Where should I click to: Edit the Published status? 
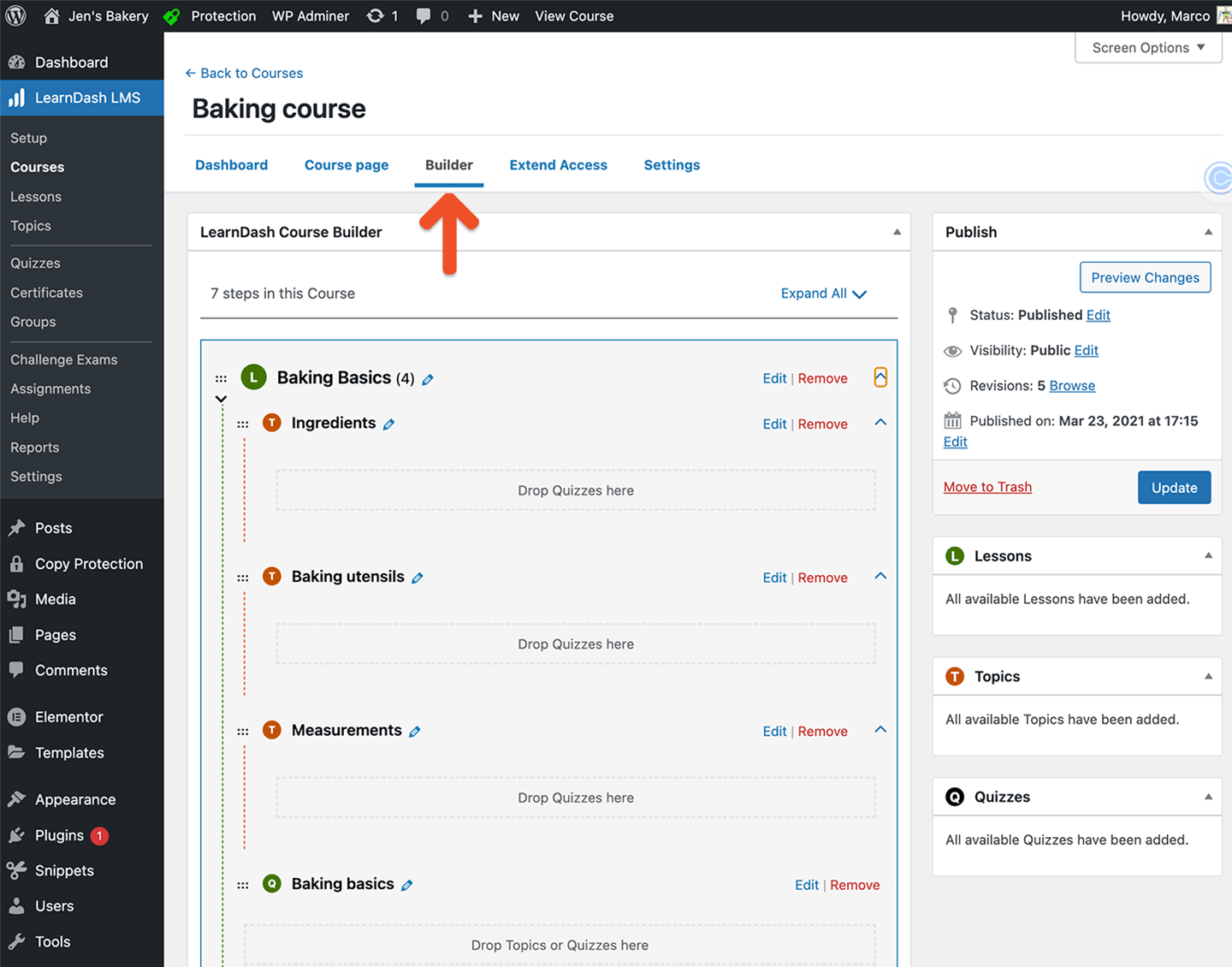click(x=1099, y=315)
